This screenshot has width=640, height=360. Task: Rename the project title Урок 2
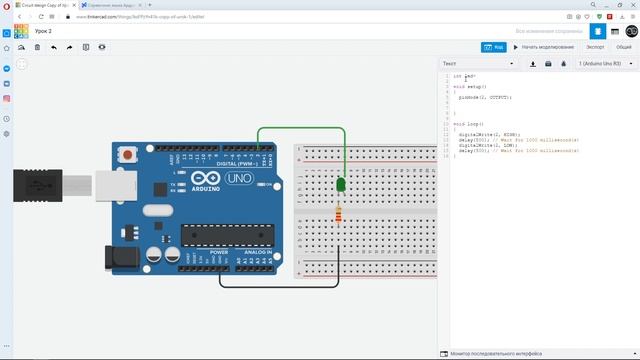tap(43, 31)
